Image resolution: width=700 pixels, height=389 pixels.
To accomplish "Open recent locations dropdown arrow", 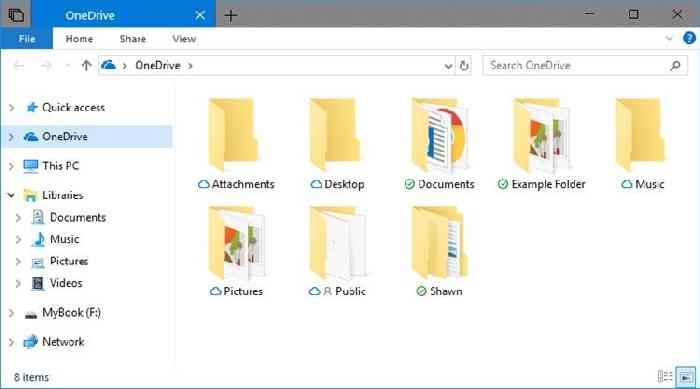I will coord(67,66).
